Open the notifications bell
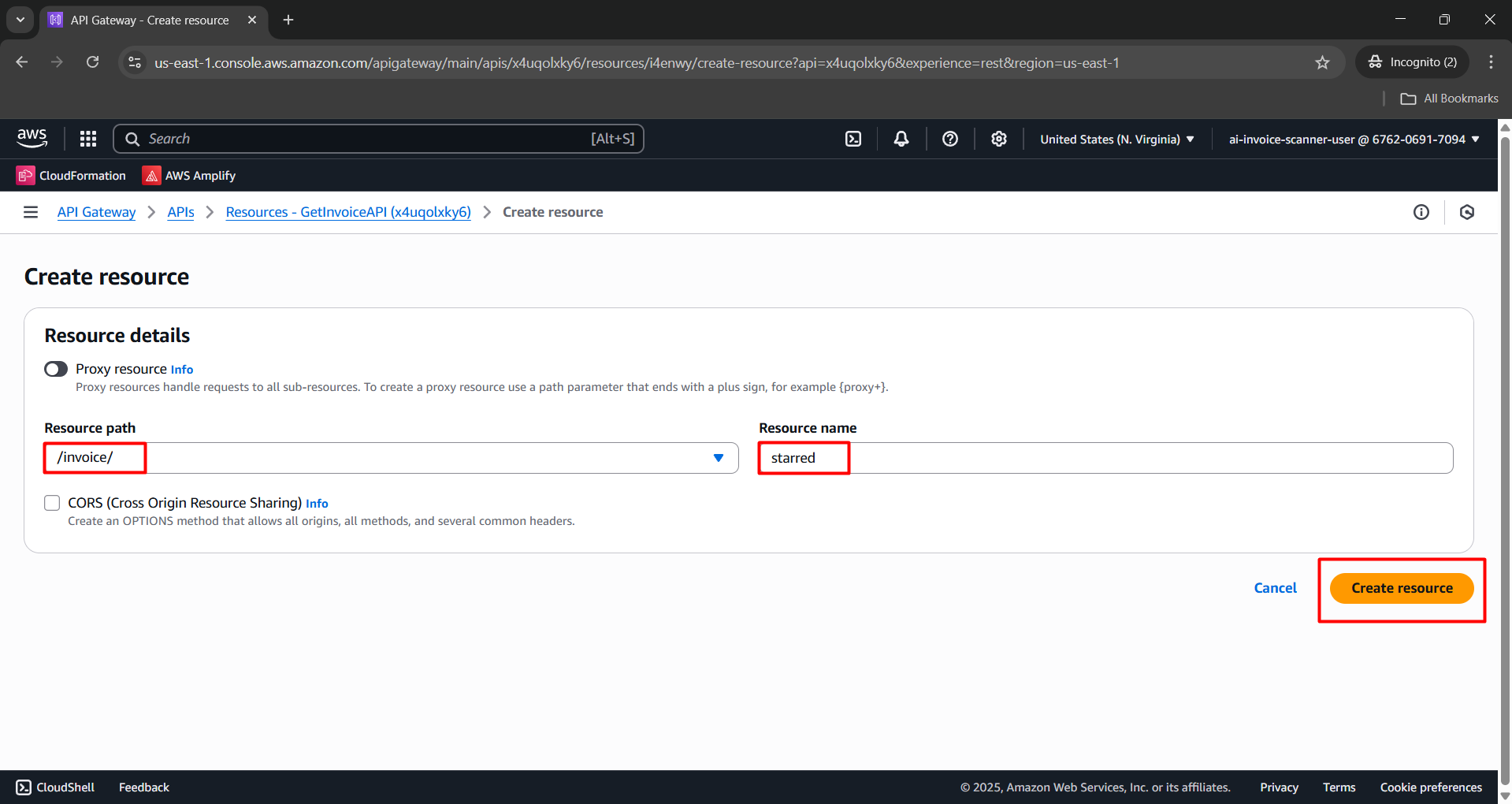The image size is (1512, 804). point(901,138)
